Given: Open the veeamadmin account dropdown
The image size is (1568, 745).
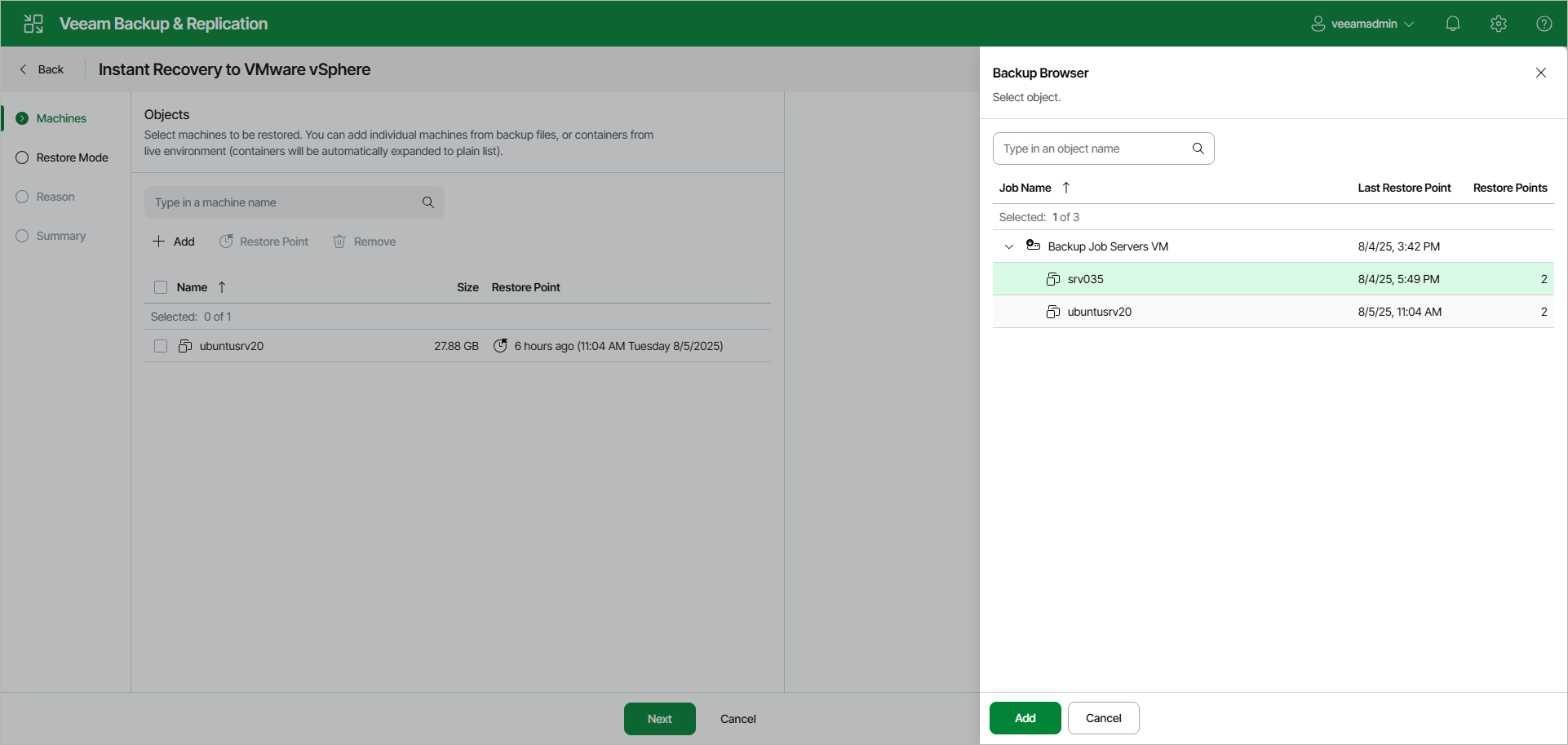Looking at the screenshot, I should click(1362, 24).
